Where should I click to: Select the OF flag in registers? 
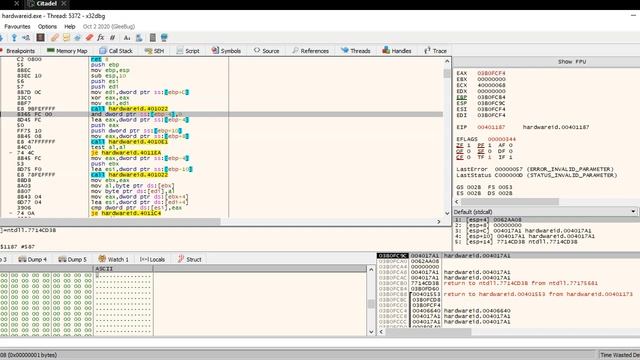click(x=460, y=151)
